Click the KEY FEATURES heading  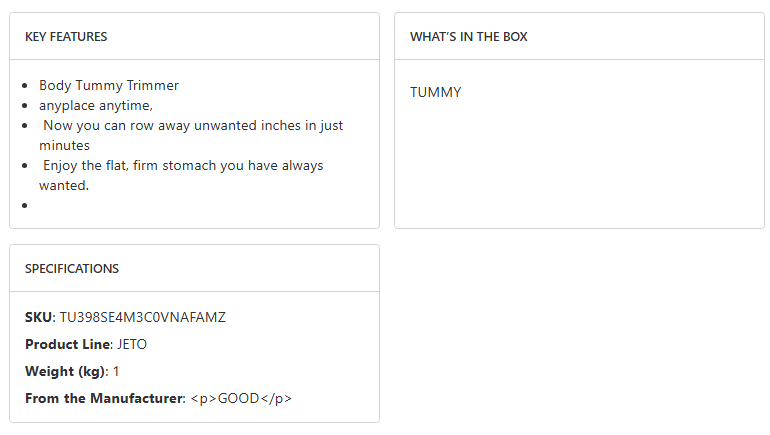[66, 37]
